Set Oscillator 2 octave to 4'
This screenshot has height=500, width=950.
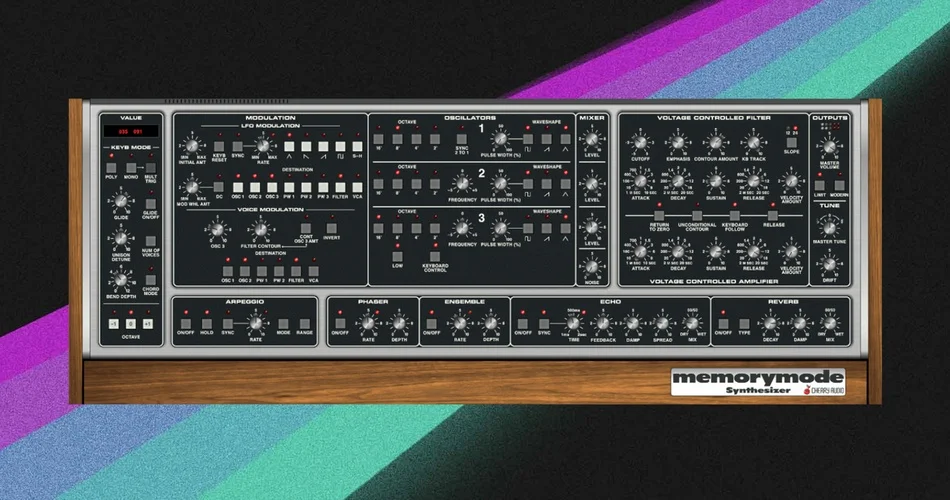[x=416, y=184]
